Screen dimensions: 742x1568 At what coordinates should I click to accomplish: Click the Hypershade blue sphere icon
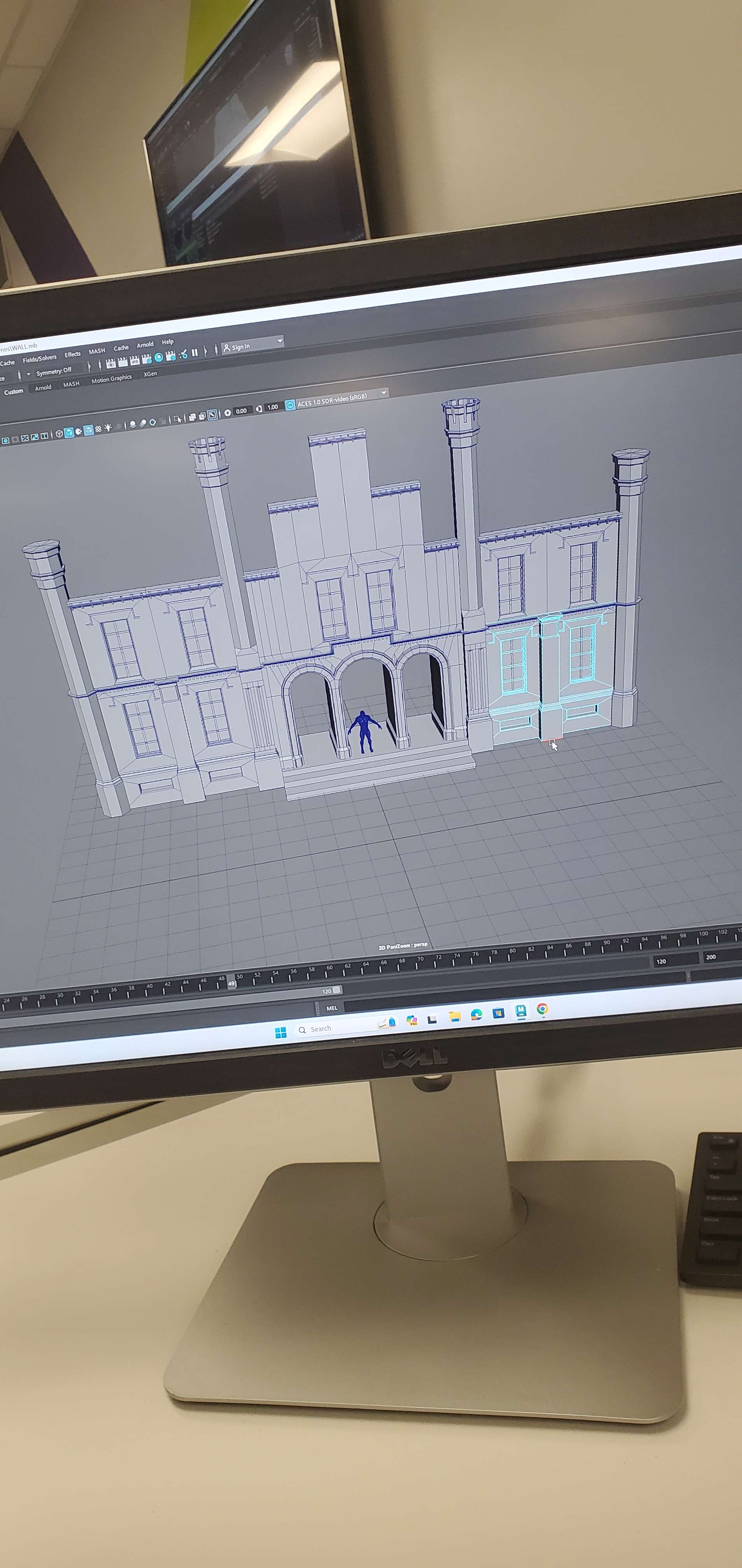[159, 358]
